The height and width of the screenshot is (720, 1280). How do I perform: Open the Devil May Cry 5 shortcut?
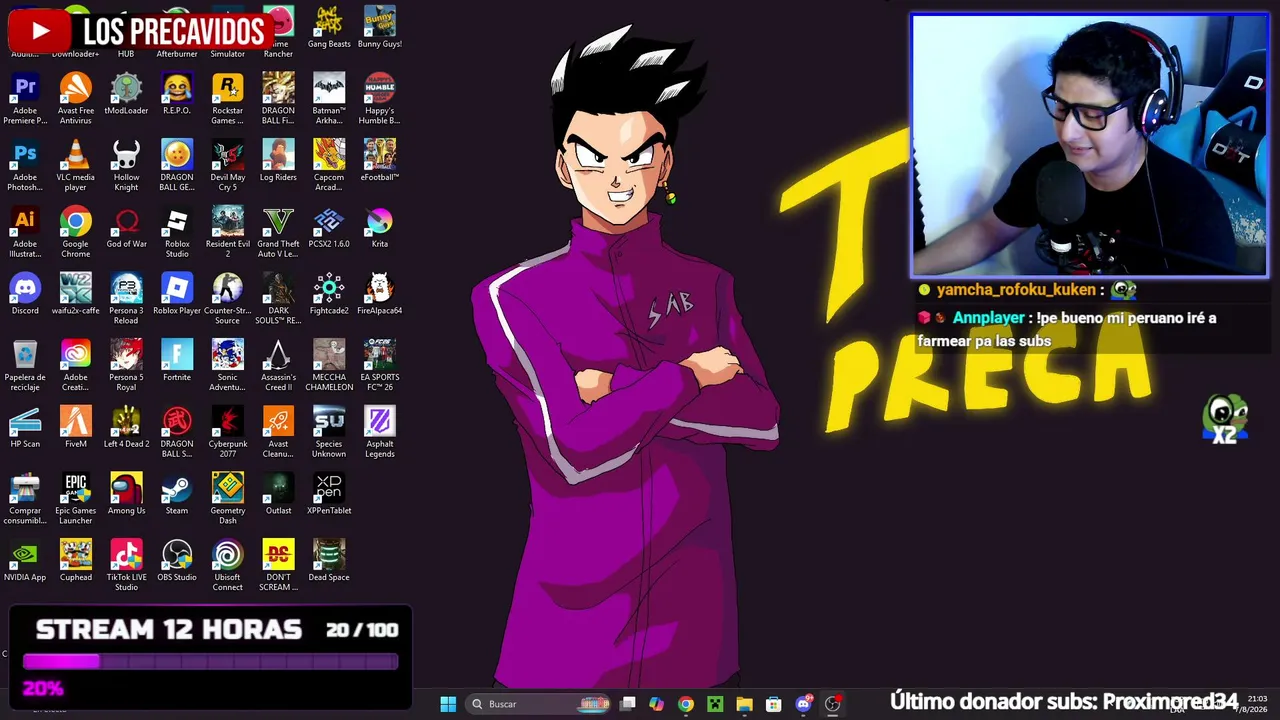pos(228,166)
